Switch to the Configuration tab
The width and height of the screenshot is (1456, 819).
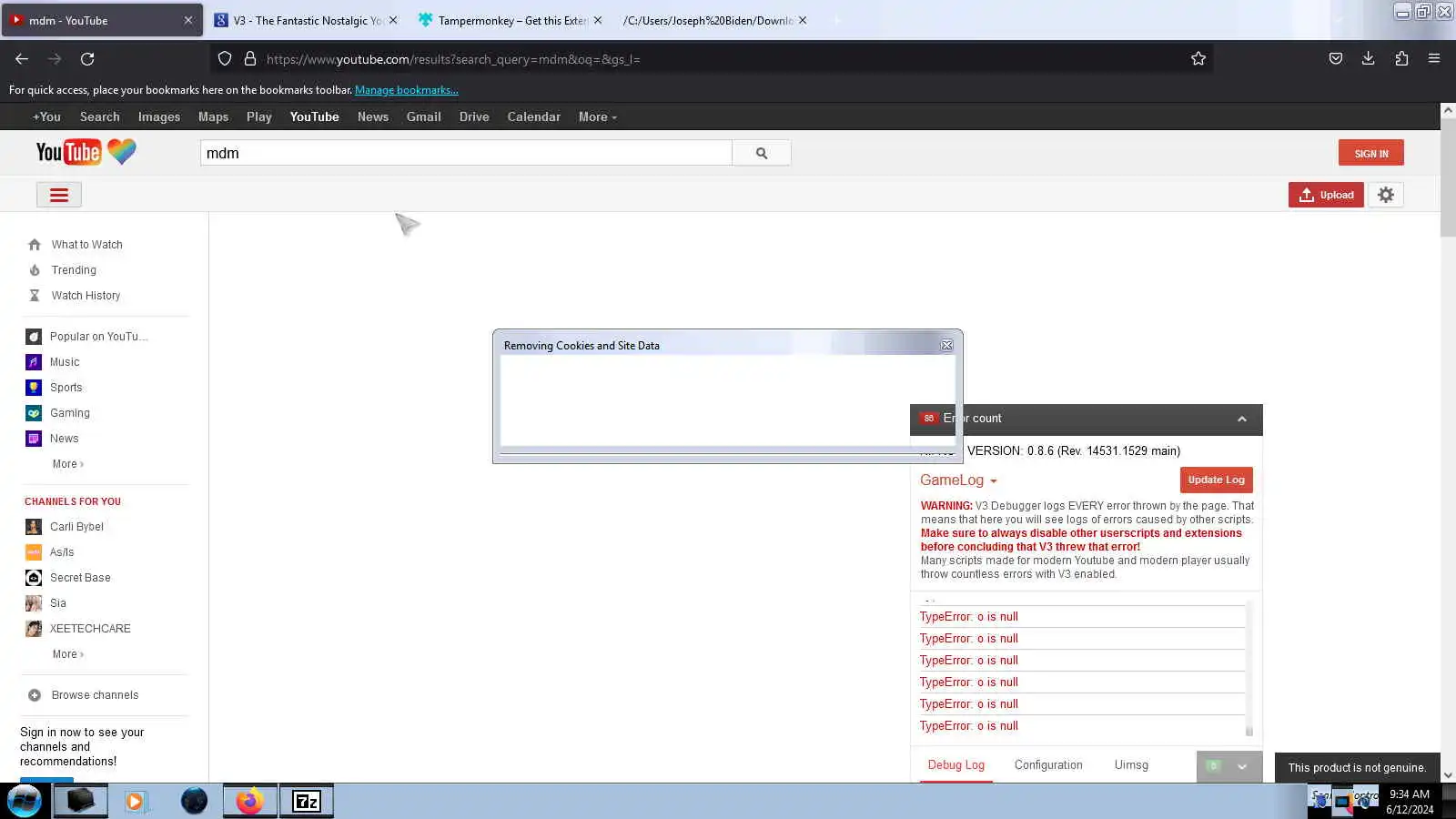[1048, 765]
